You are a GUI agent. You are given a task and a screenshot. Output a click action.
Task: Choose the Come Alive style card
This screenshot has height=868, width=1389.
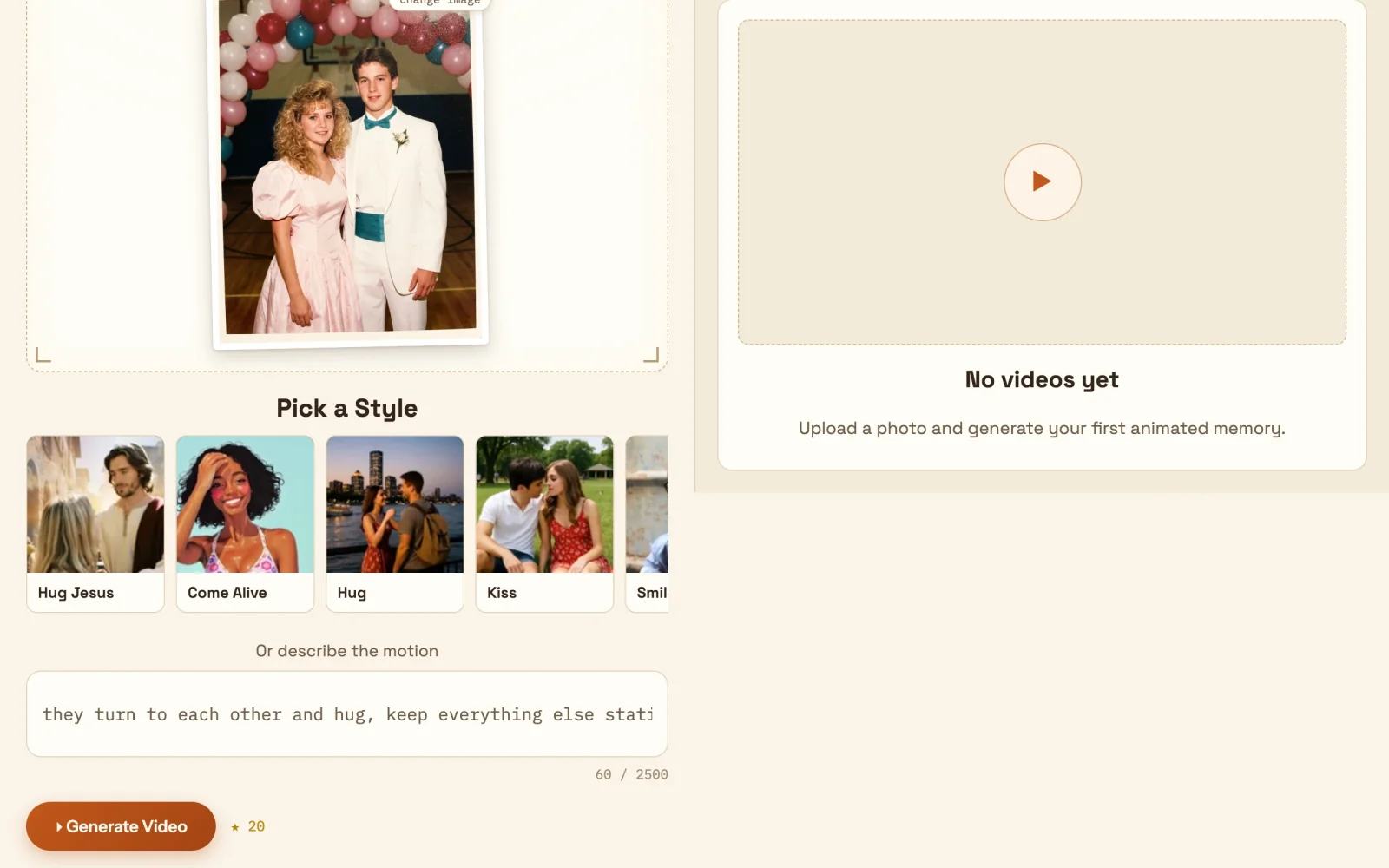pyautogui.click(x=245, y=524)
